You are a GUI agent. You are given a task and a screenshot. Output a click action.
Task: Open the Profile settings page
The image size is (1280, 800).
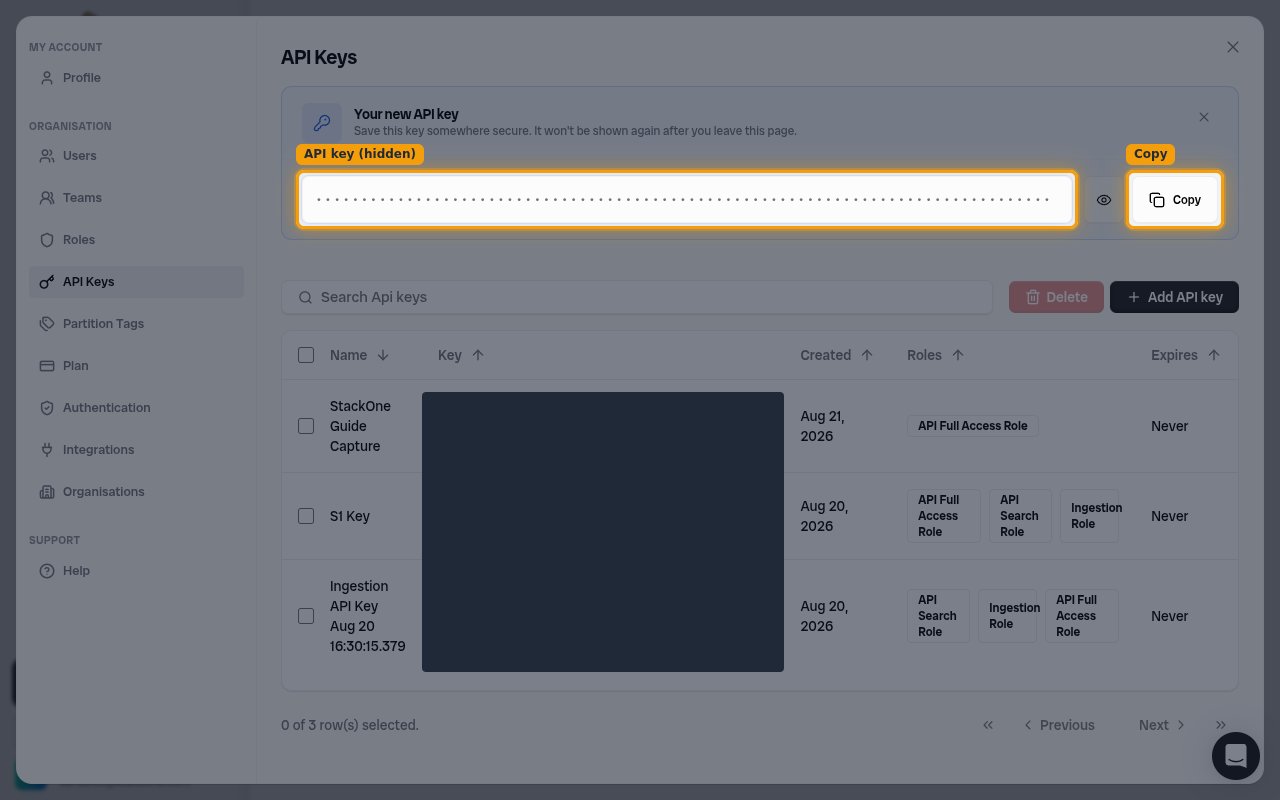[x=136, y=78]
